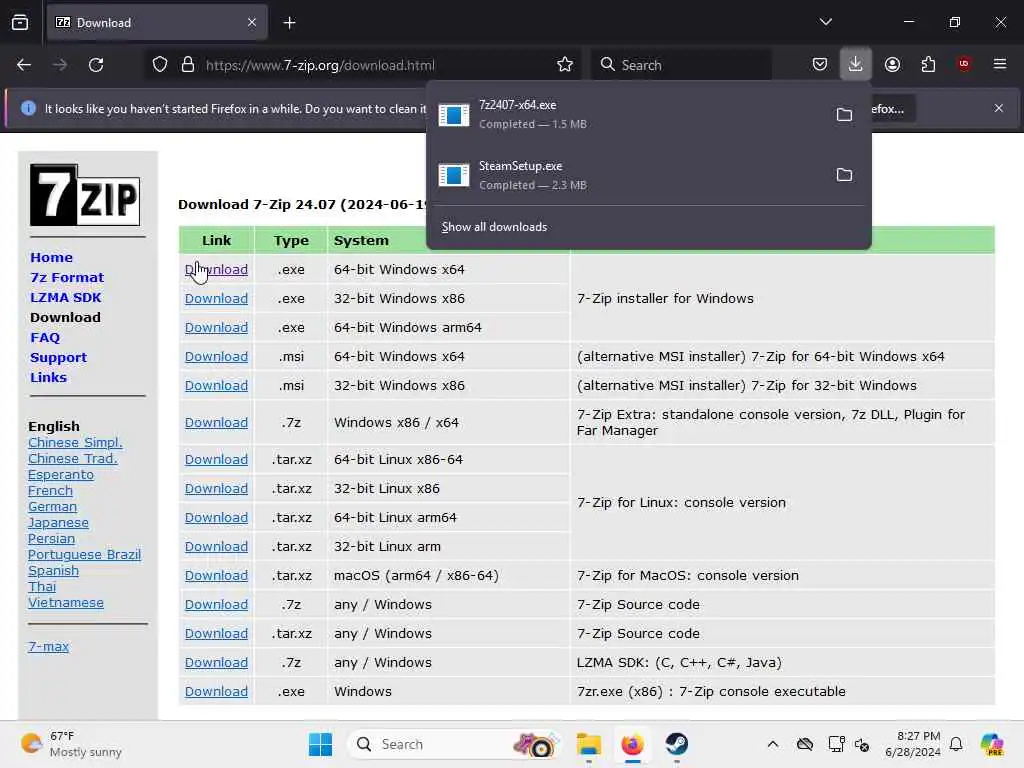Click the Windows taskbar search box

(455, 744)
